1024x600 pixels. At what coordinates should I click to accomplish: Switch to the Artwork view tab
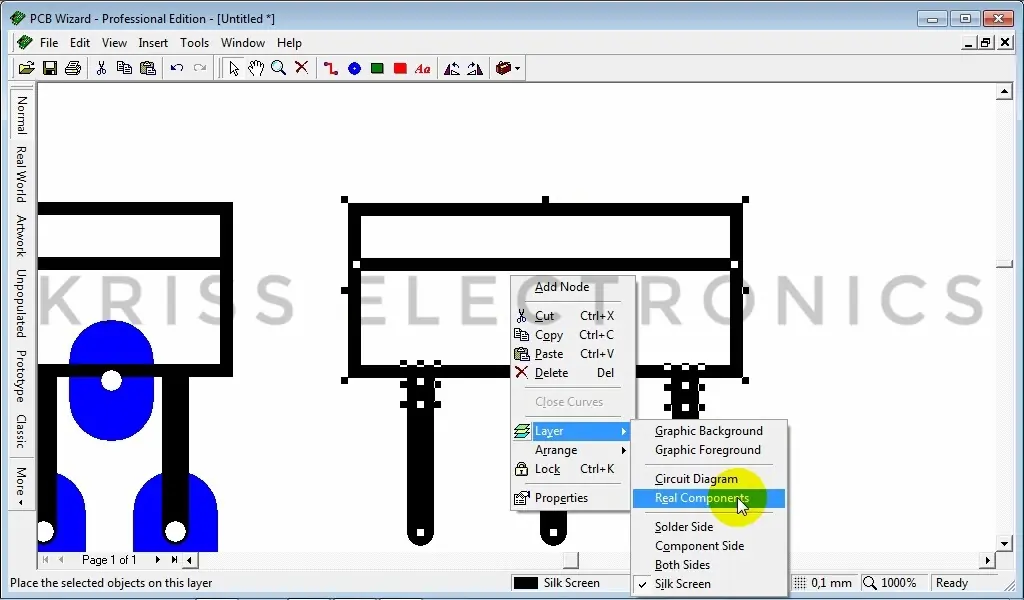tap(21, 235)
